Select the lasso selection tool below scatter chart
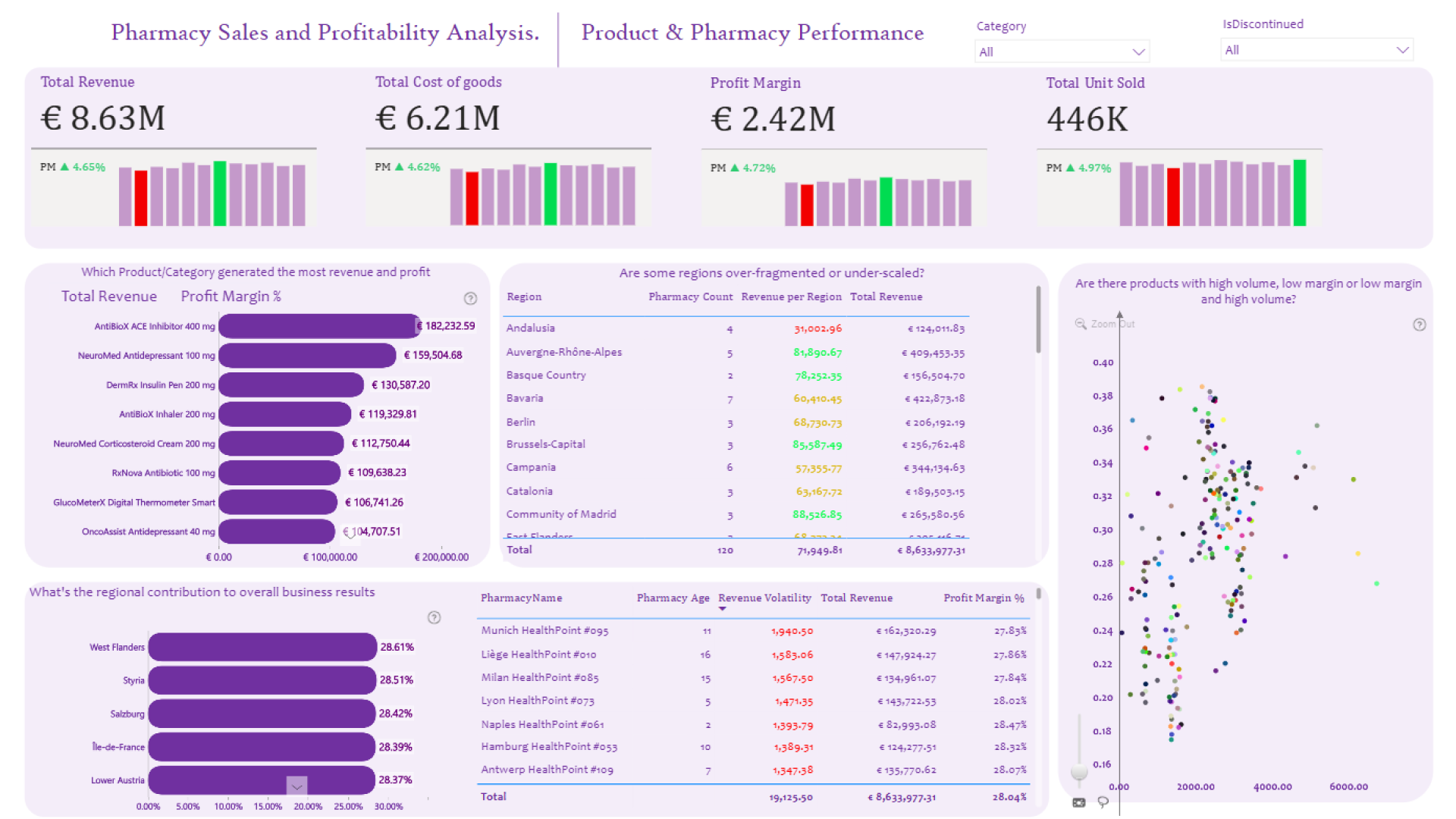 coord(1103,802)
